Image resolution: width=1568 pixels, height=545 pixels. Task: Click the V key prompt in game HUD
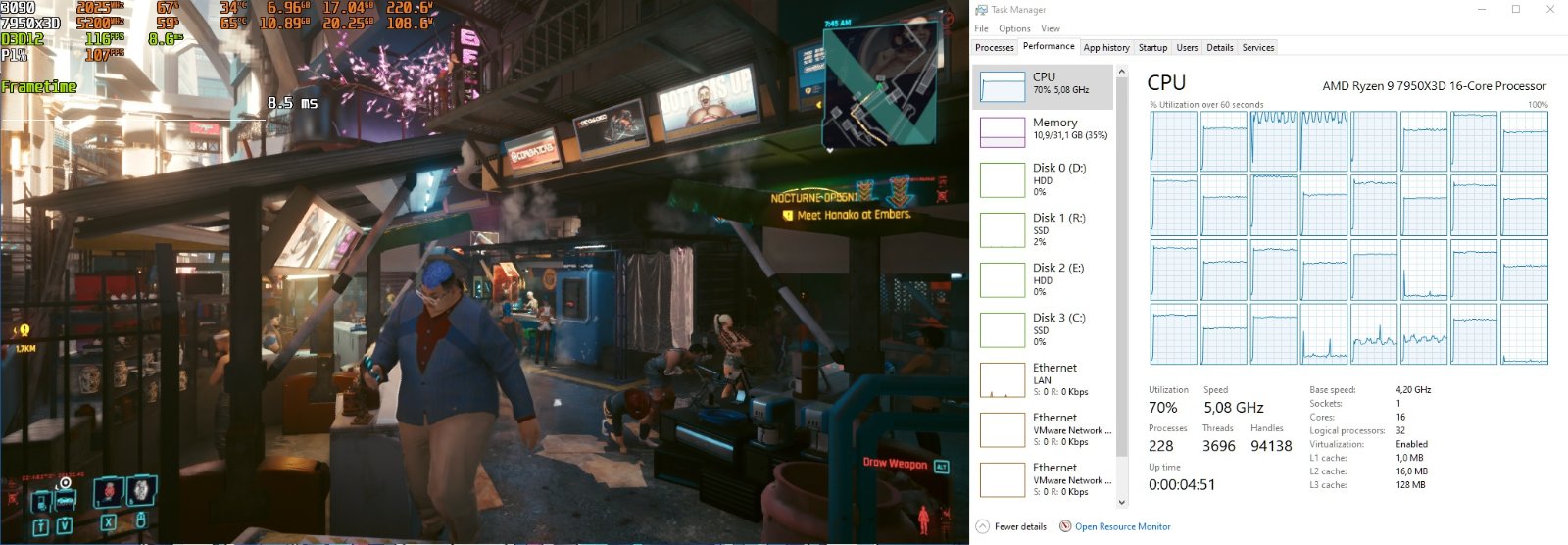pyautogui.click(x=64, y=525)
